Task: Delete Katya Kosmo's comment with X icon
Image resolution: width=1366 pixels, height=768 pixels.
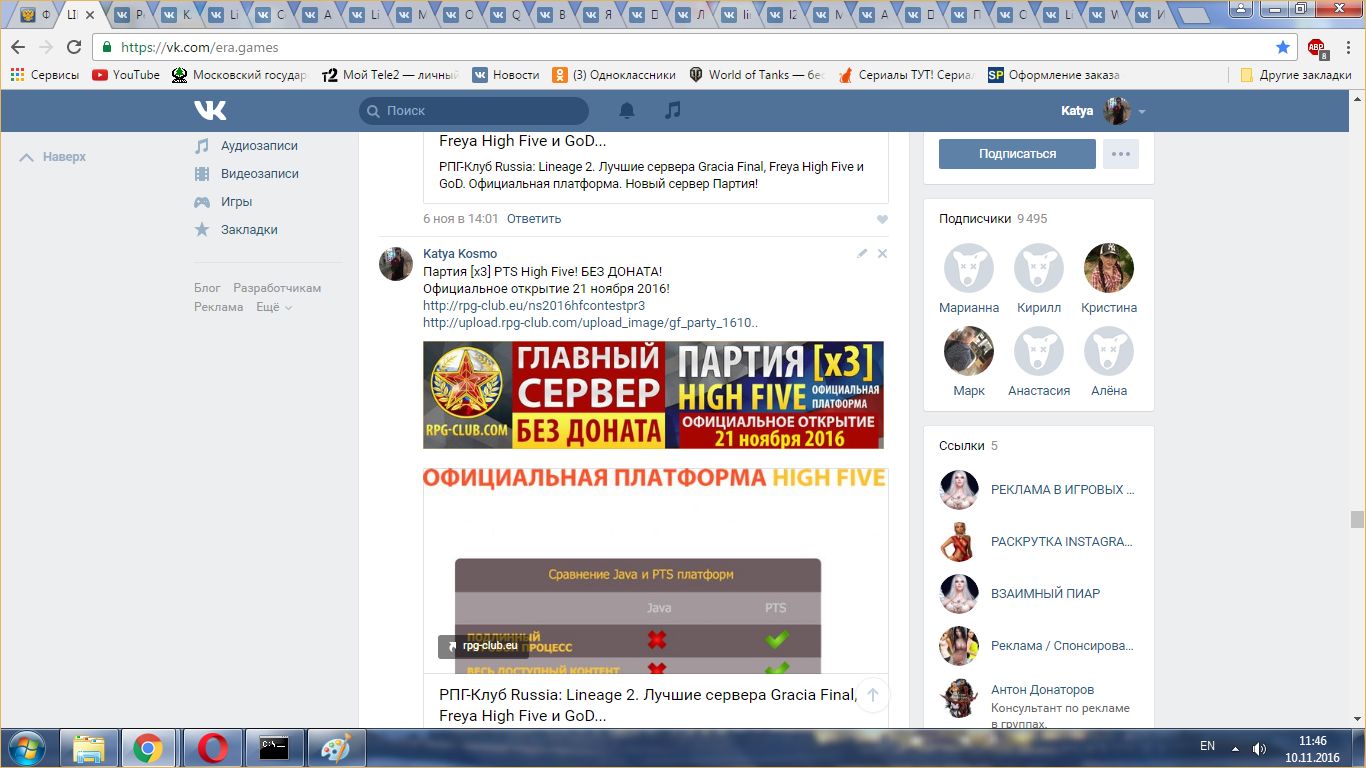Action: coord(882,254)
